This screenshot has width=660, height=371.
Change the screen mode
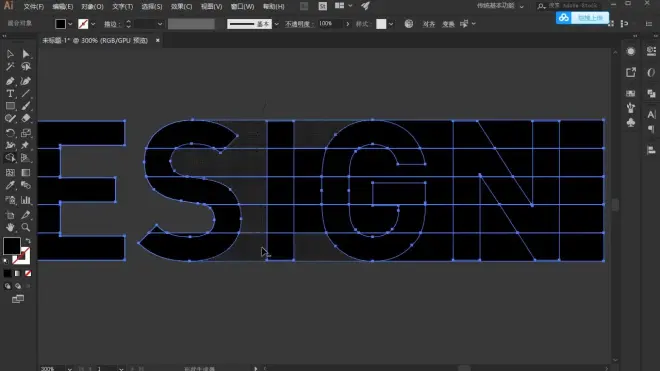click(x=18, y=299)
